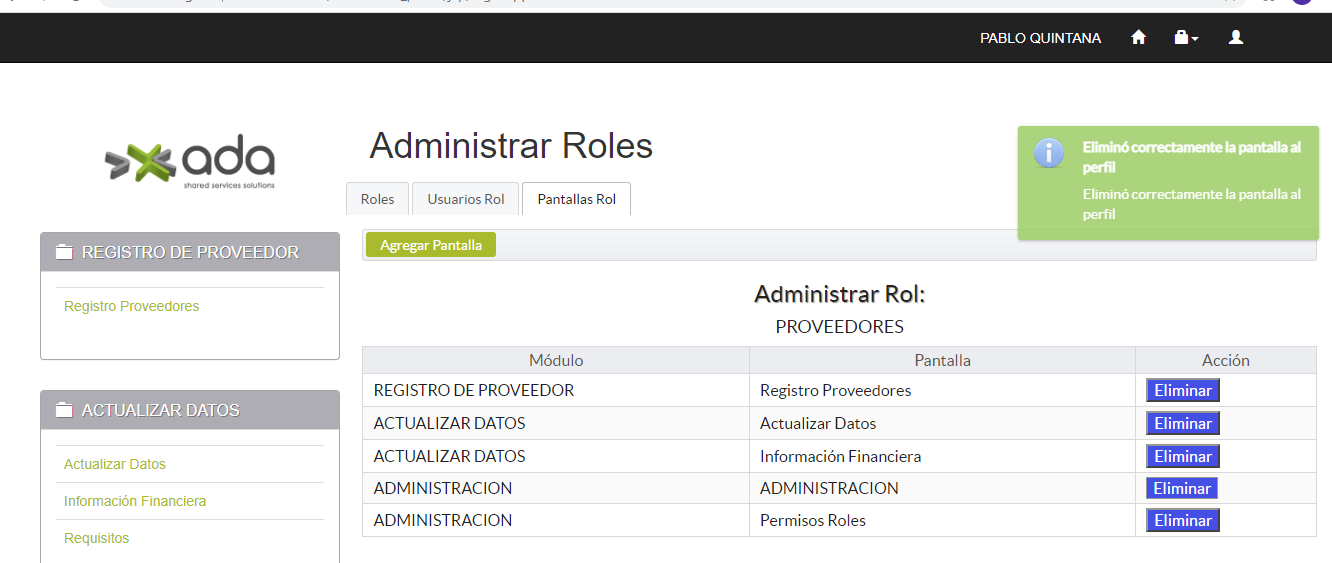Remove Información Financiera with Eliminar button
This screenshot has width=1332, height=563.
(x=1182, y=457)
